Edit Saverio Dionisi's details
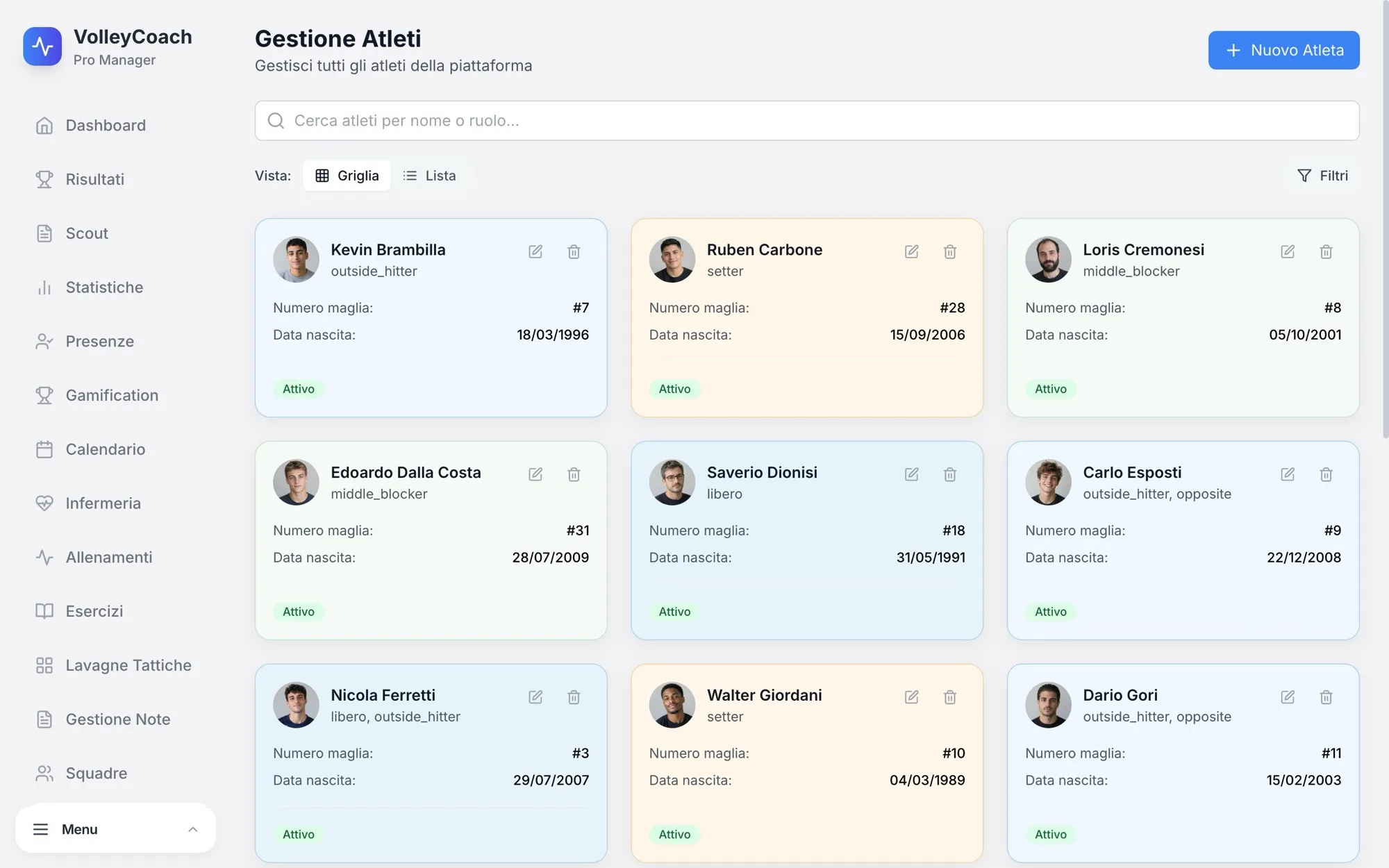1389x868 pixels. [x=912, y=474]
